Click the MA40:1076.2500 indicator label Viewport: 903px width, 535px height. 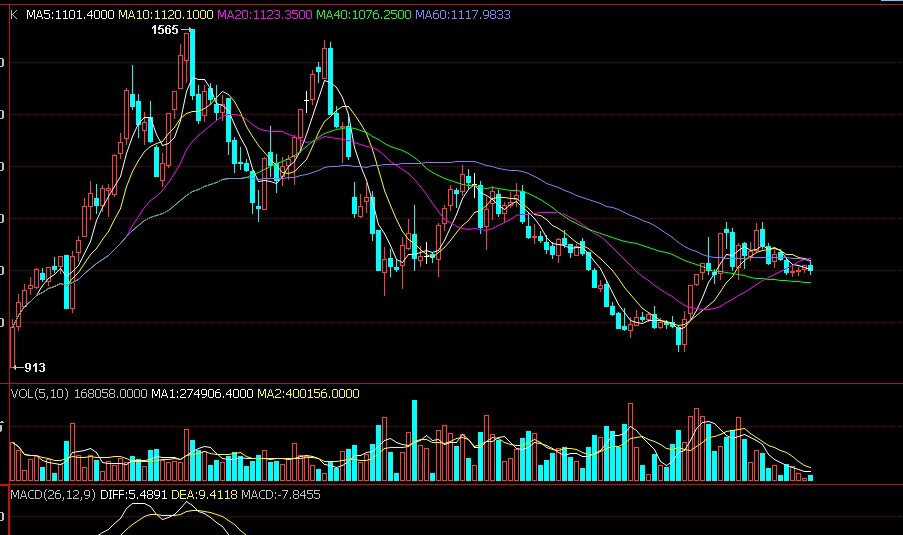click(x=364, y=15)
